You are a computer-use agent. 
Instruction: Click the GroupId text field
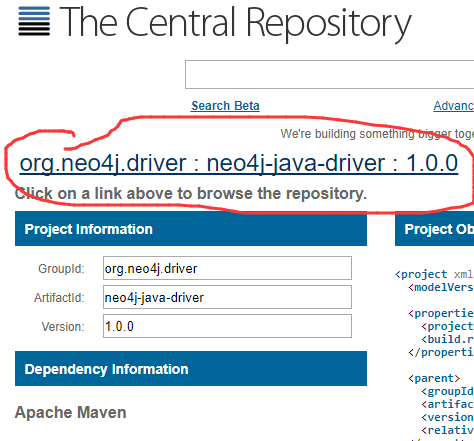click(227, 268)
